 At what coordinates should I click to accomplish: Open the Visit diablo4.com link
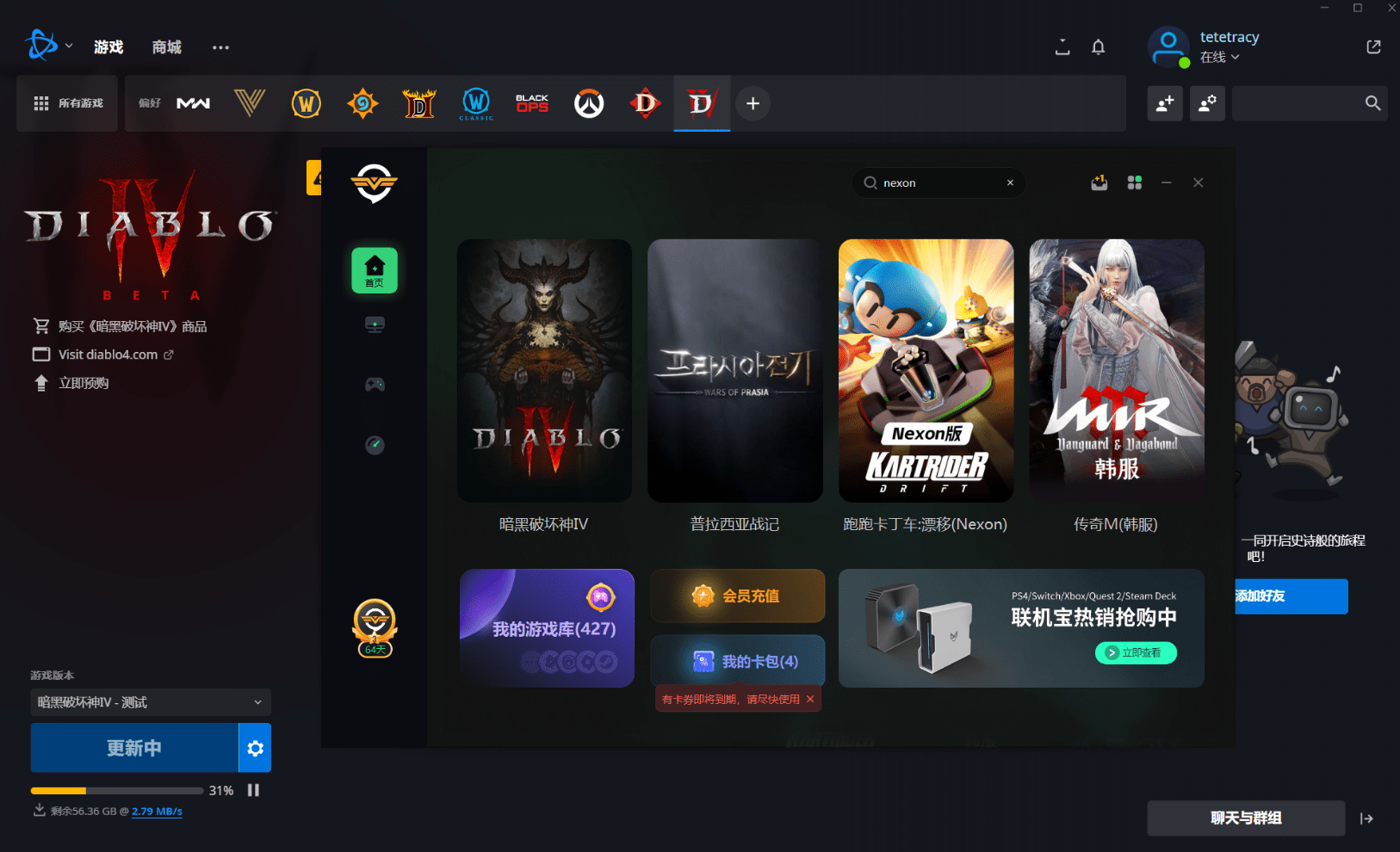click(108, 355)
